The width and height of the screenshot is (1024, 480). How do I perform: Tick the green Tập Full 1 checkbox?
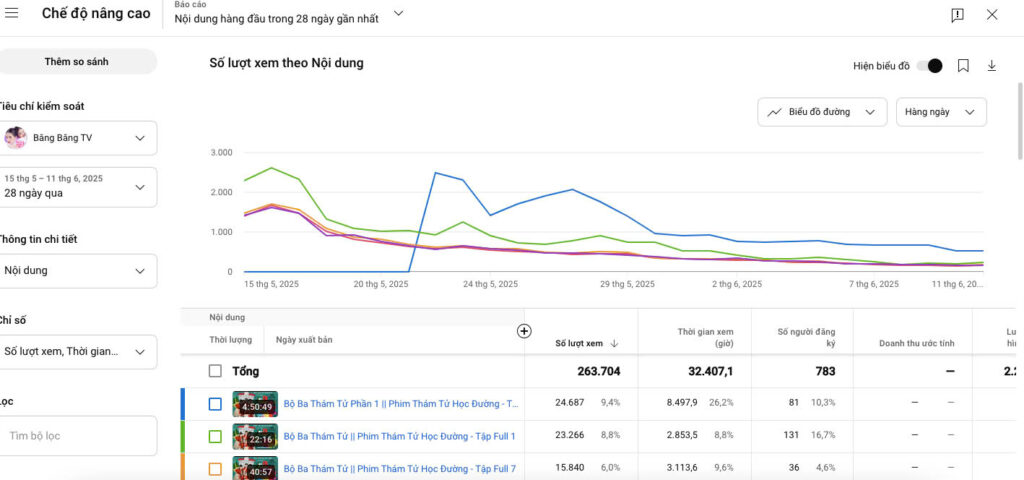(215, 436)
